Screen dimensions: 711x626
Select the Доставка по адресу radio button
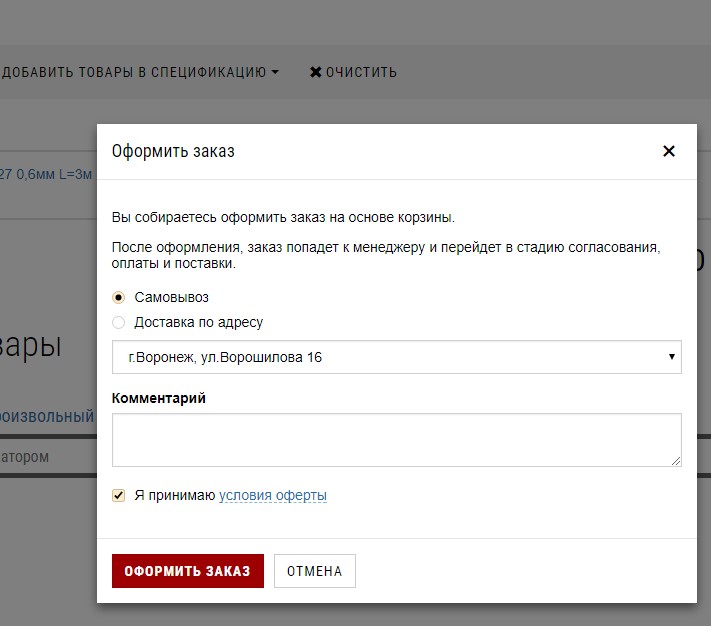tap(119, 323)
